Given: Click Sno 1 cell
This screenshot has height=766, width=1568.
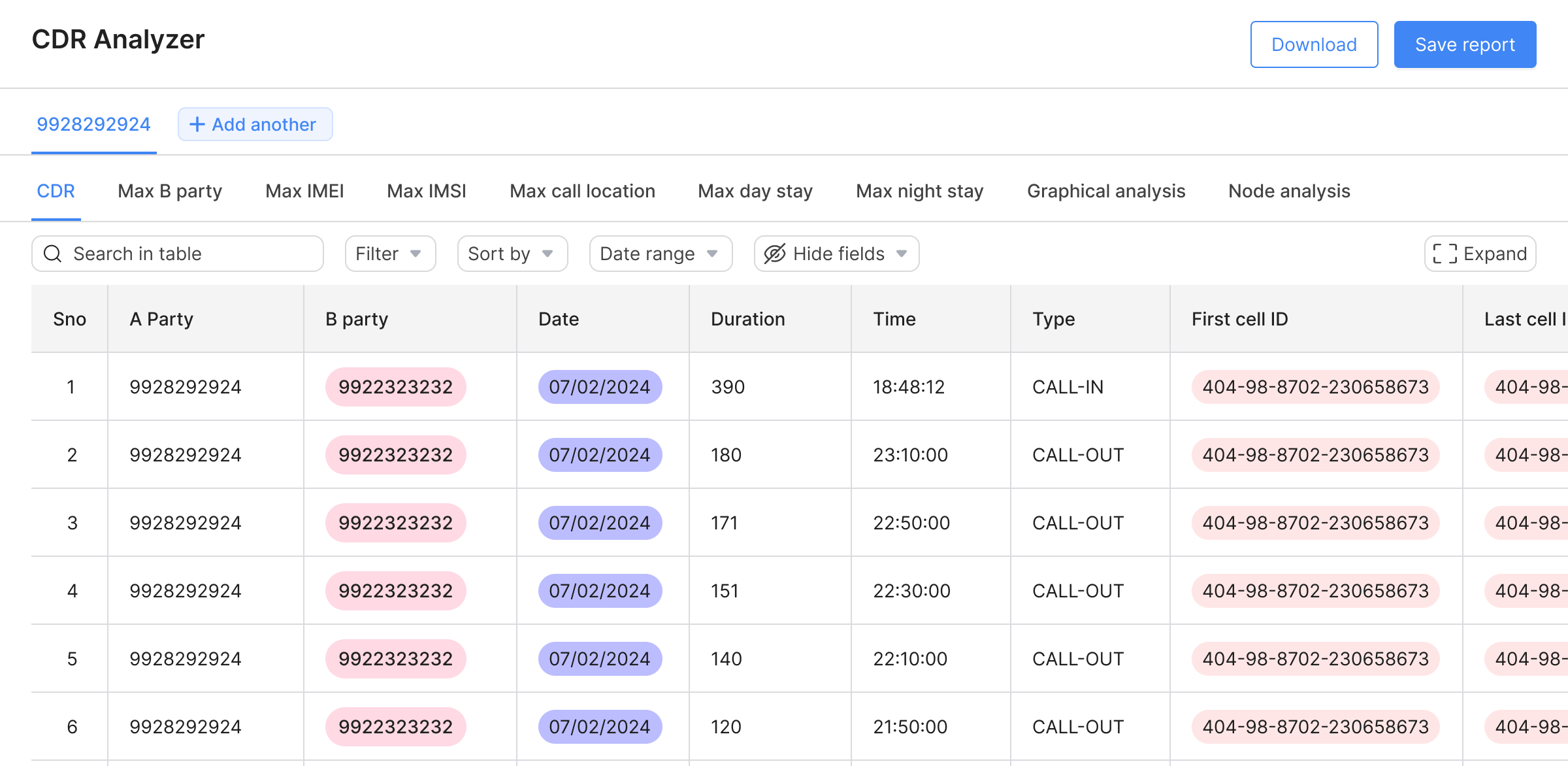Looking at the screenshot, I should tap(71, 387).
